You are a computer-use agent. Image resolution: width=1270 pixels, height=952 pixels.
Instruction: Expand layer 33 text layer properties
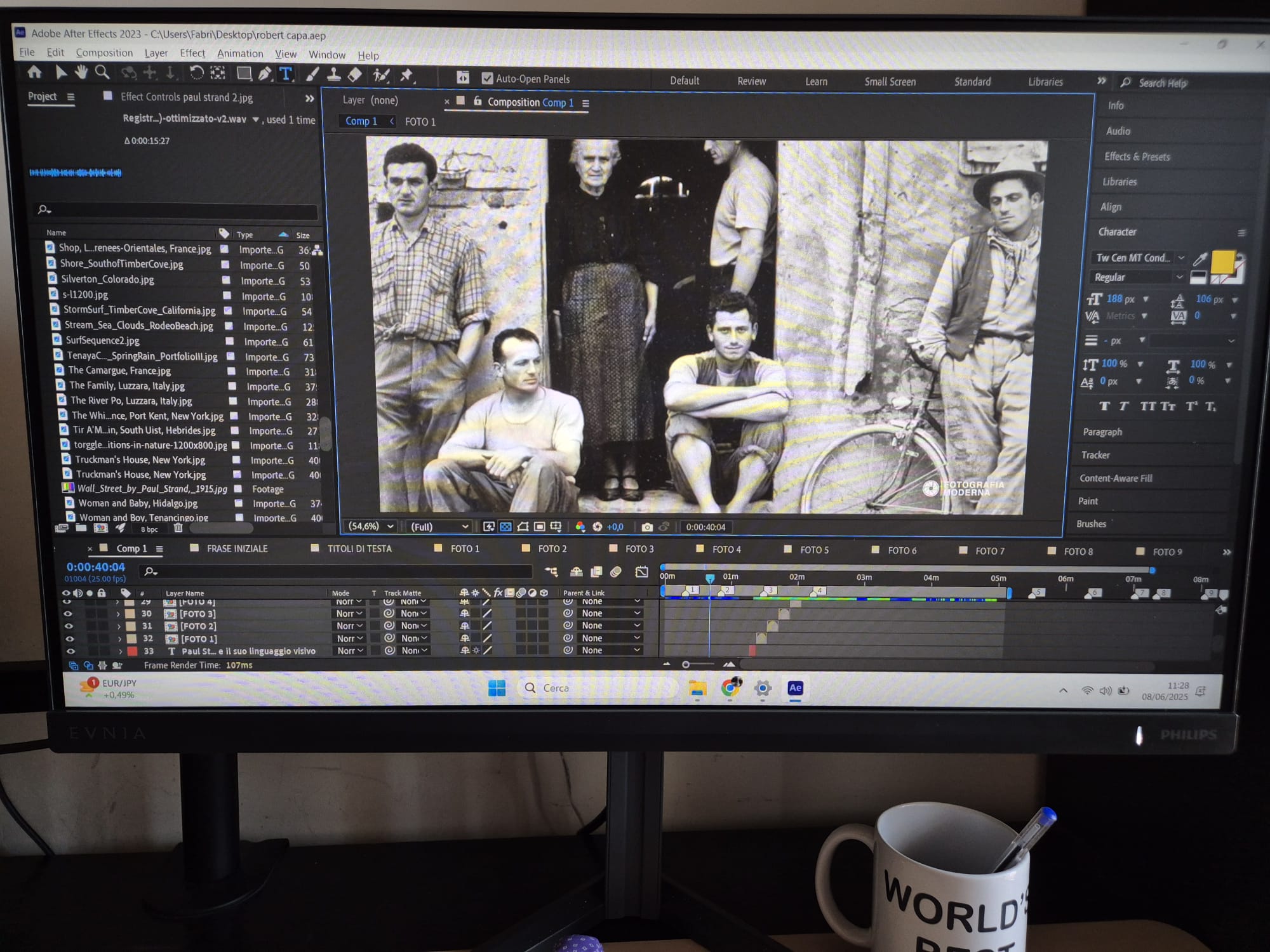pyautogui.click(x=121, y=651)
